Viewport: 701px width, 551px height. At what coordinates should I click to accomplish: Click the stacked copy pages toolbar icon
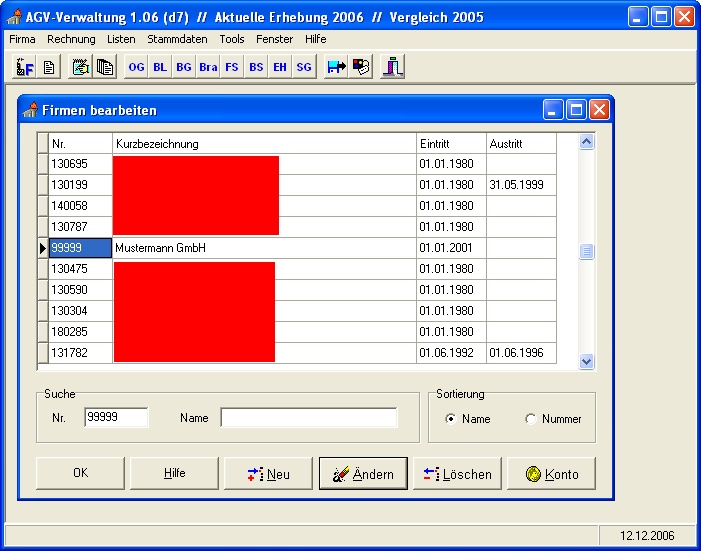(105, 67)
